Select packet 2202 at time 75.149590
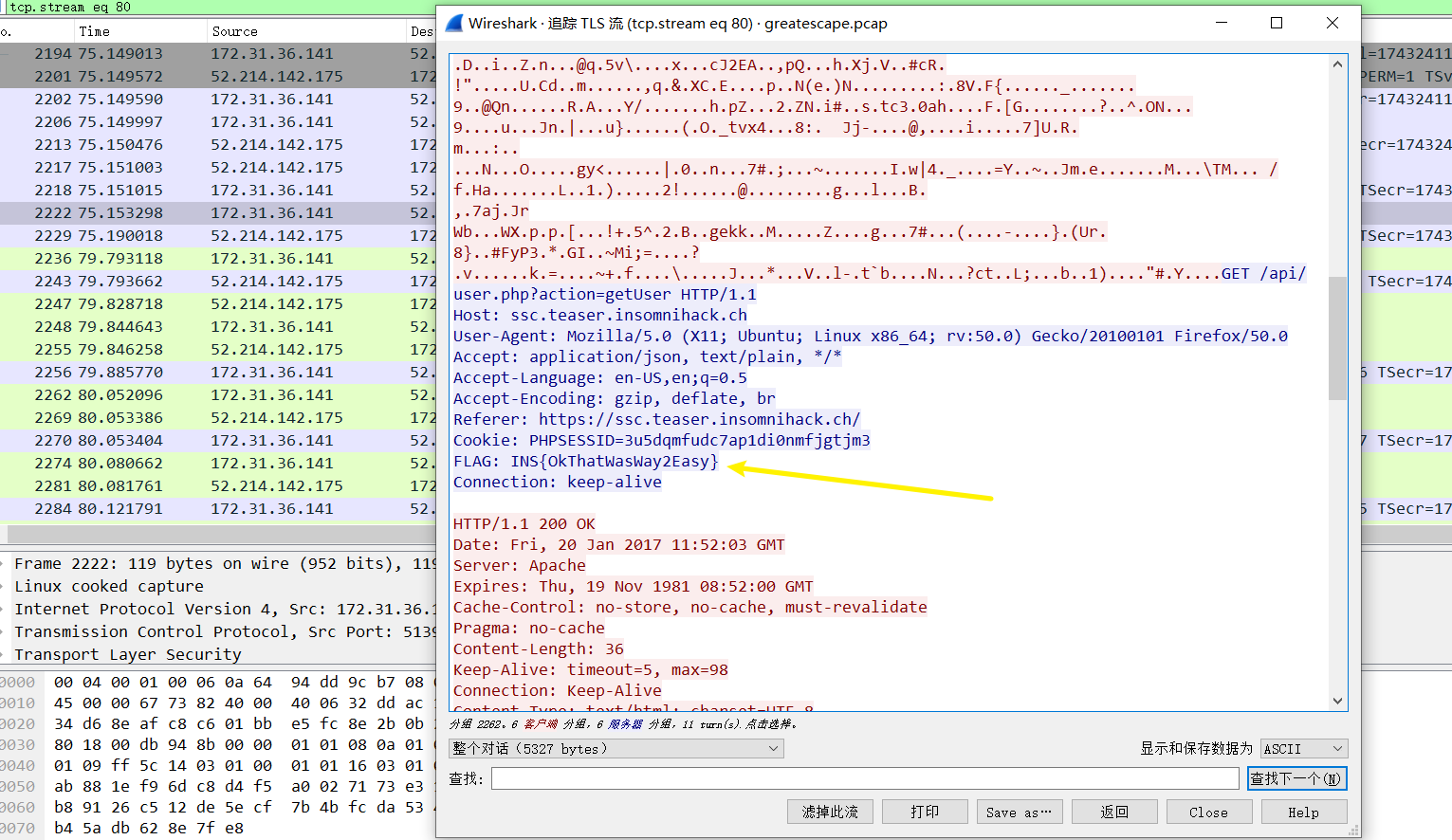The image size is (1452, 840). [218, 99]
